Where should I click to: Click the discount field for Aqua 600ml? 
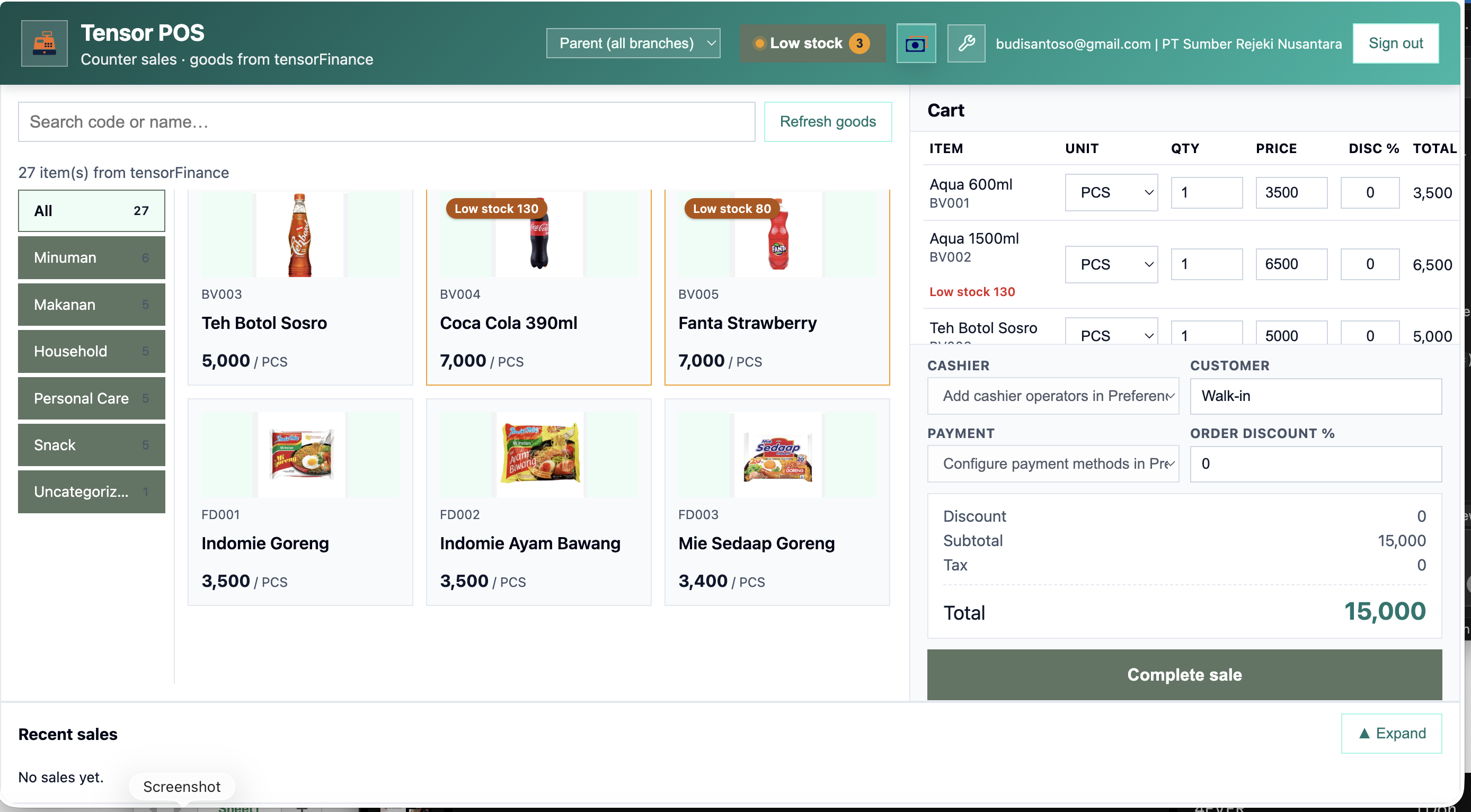coord(1370,192)
